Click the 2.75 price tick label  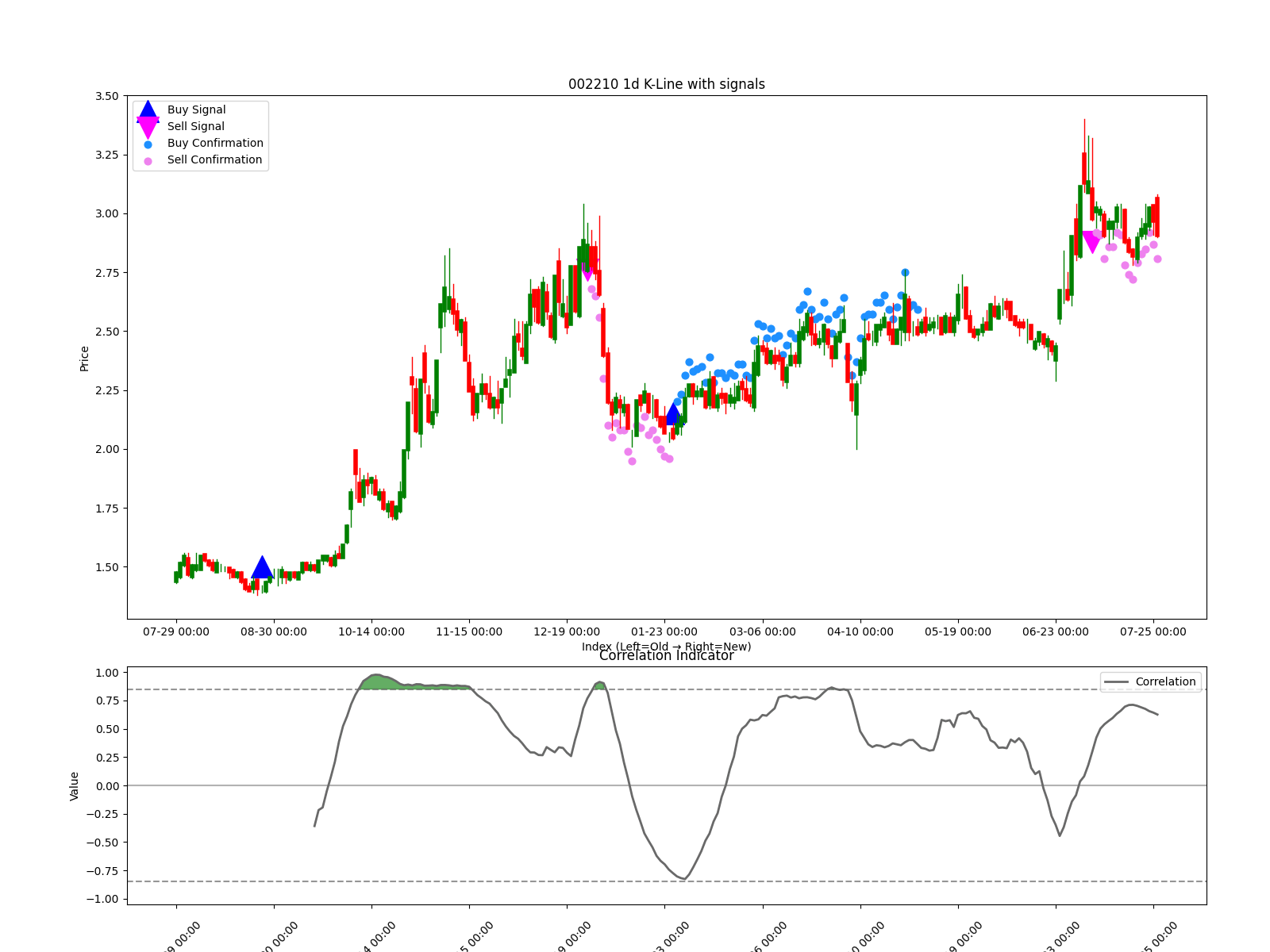pyautogui.click(x=106, y=273)
